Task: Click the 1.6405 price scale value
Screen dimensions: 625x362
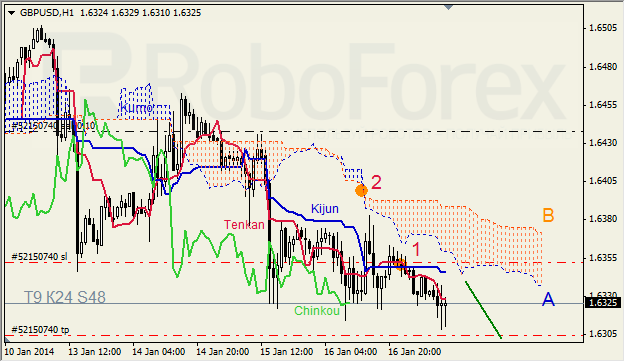Action: click(x=603, y=181)
